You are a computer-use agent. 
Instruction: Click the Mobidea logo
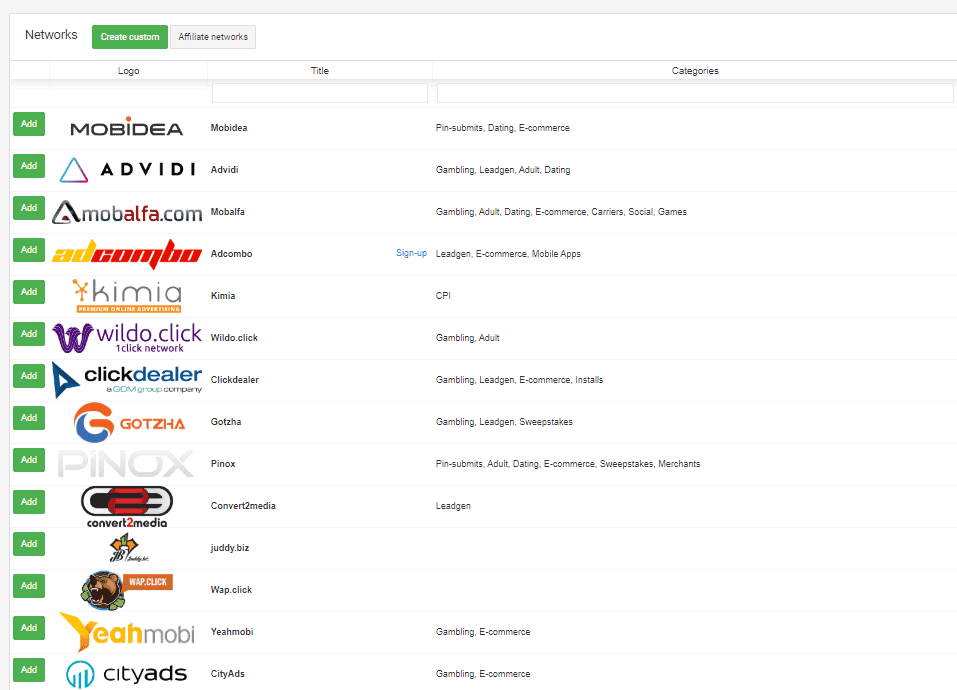[127, 129]
